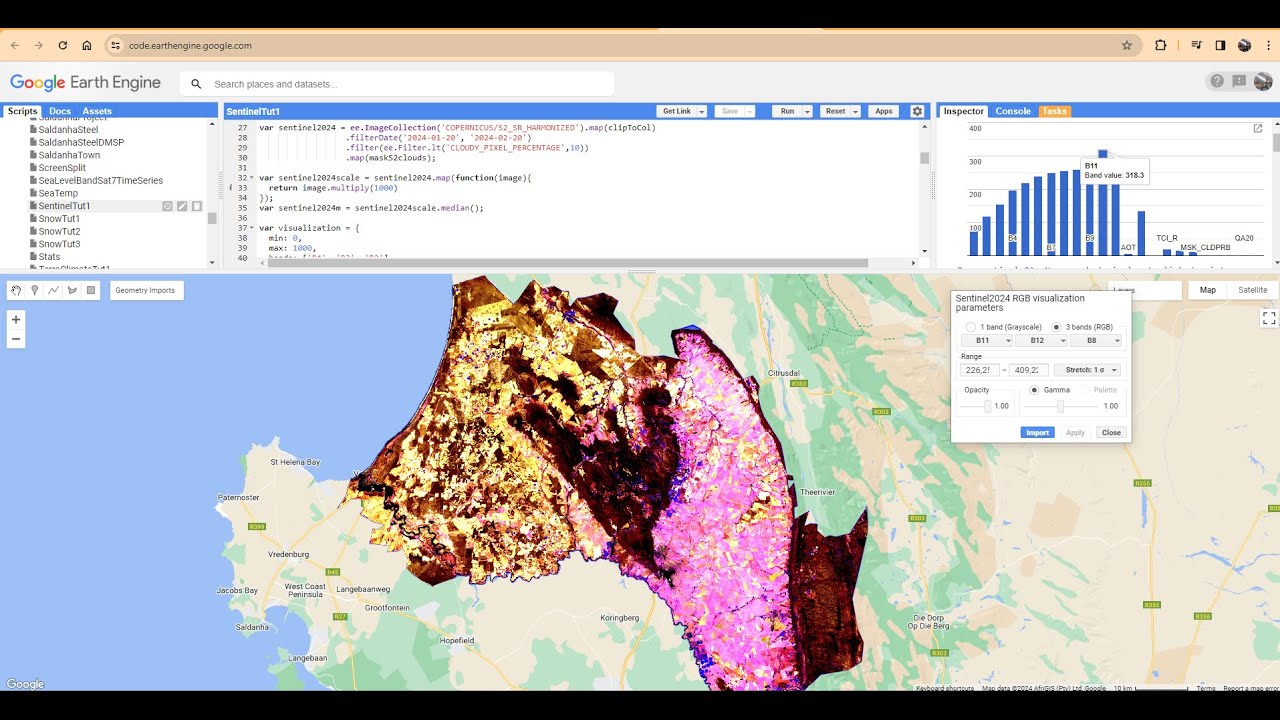Close the visualization parameters dialog
Viewport: 1280px width, 720px height.
1111,433
